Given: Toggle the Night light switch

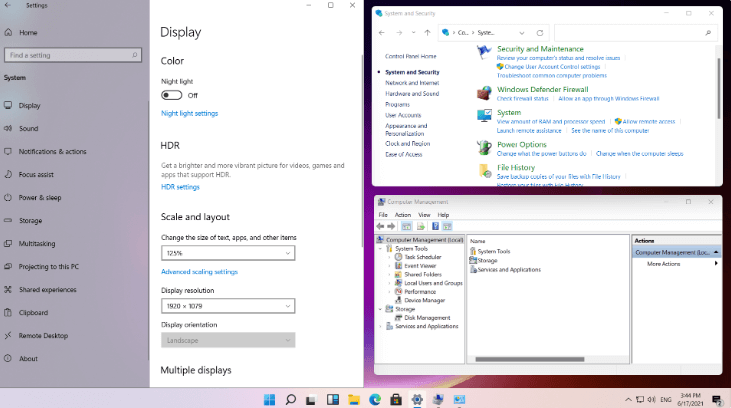Looking at the screenshot, I should tap(172, 95).
